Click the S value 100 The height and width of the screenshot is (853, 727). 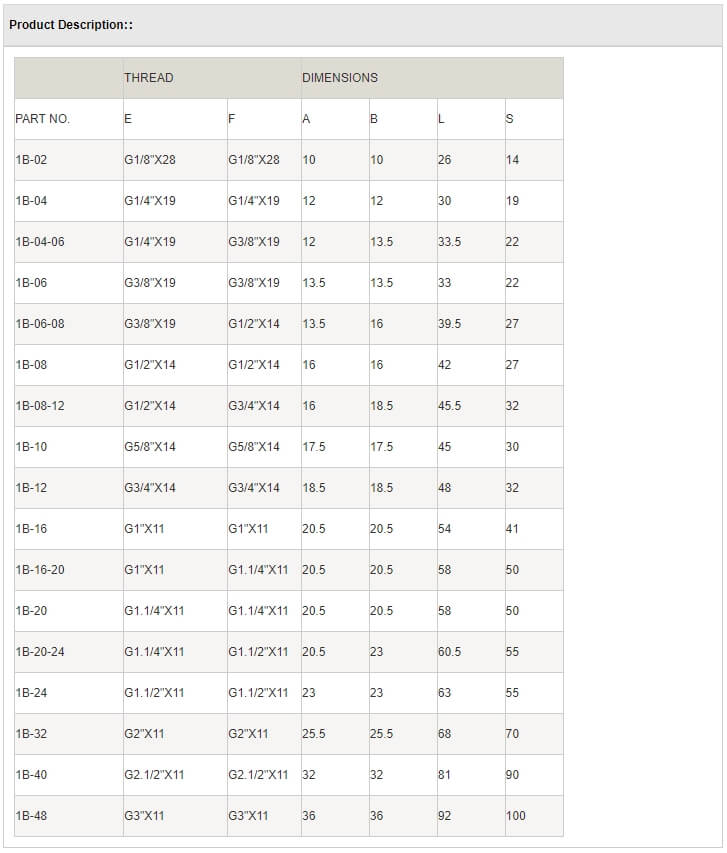click(515, 816)
